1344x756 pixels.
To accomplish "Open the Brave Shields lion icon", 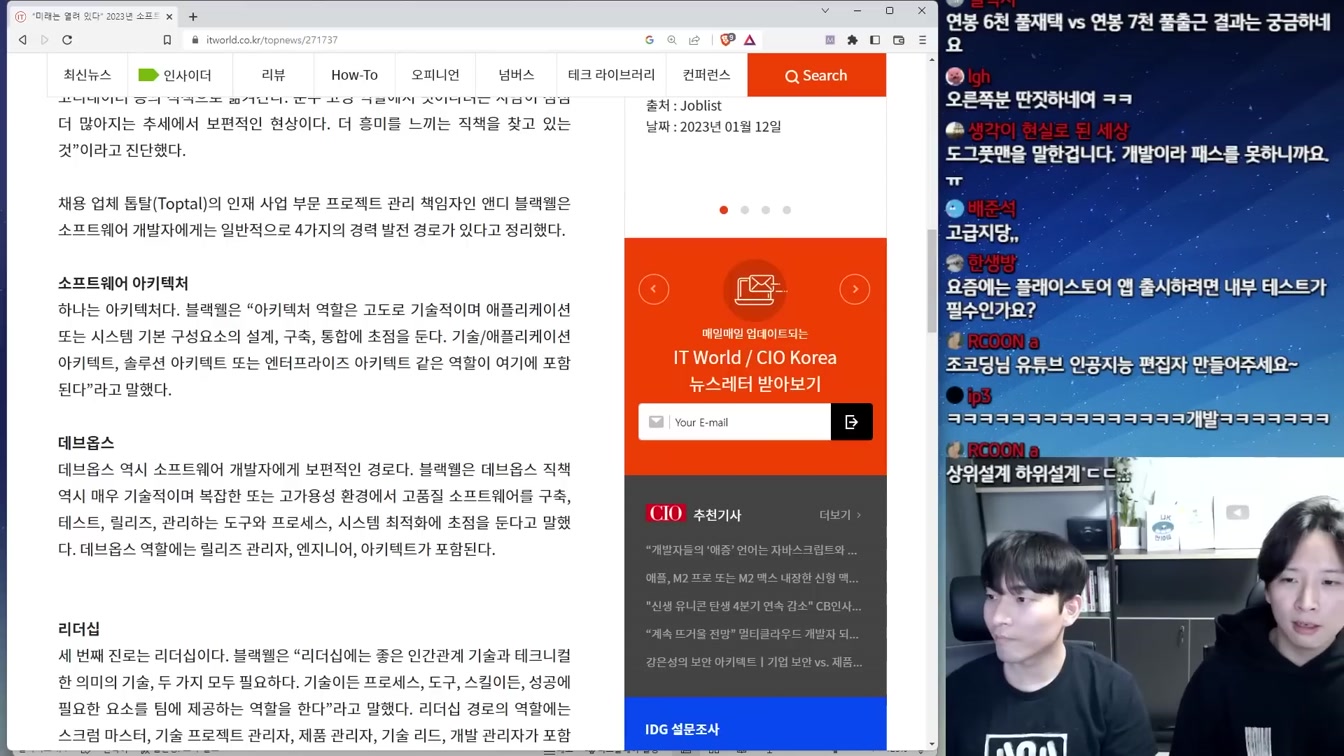I will point(727,40).
